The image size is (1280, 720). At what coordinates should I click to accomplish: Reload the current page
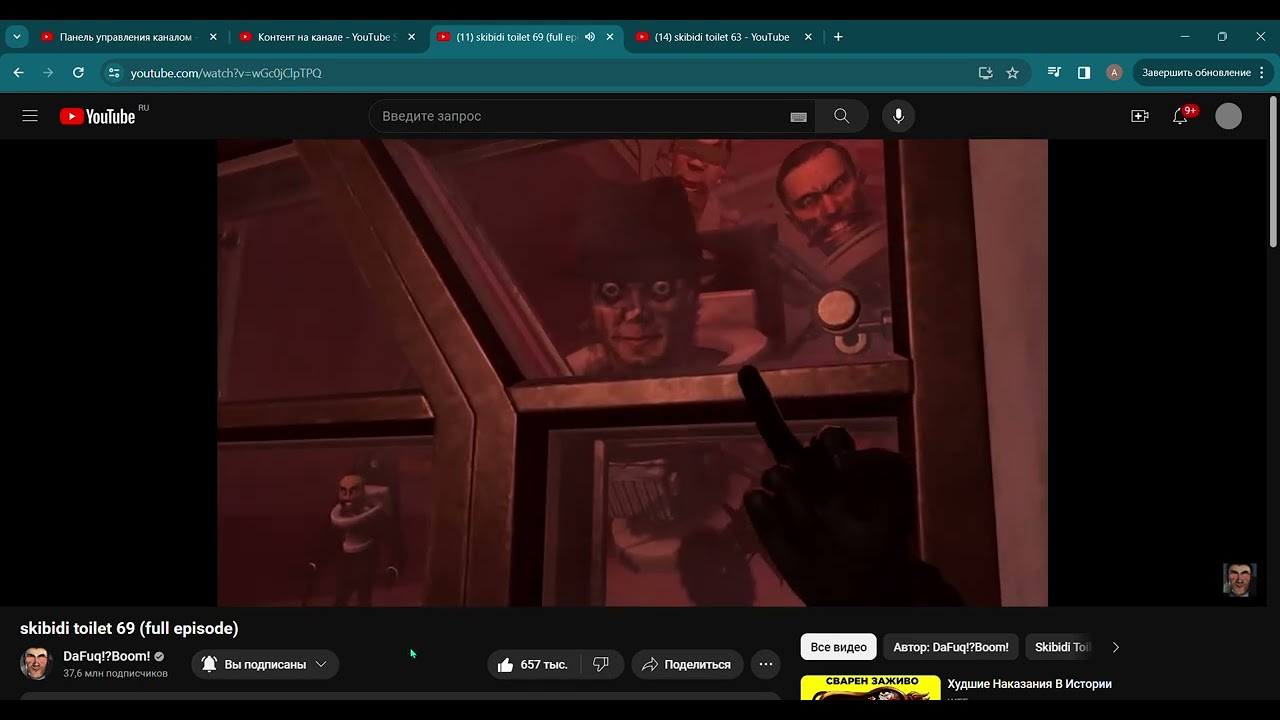[x=78, y=73]
